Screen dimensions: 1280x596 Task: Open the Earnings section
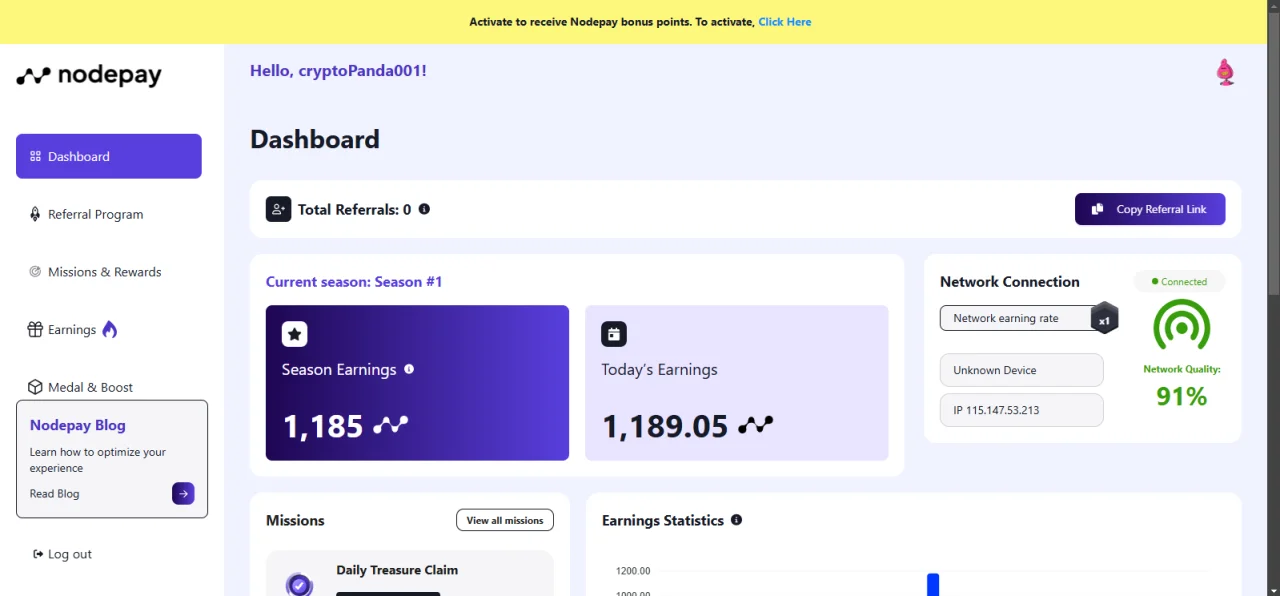72,330
